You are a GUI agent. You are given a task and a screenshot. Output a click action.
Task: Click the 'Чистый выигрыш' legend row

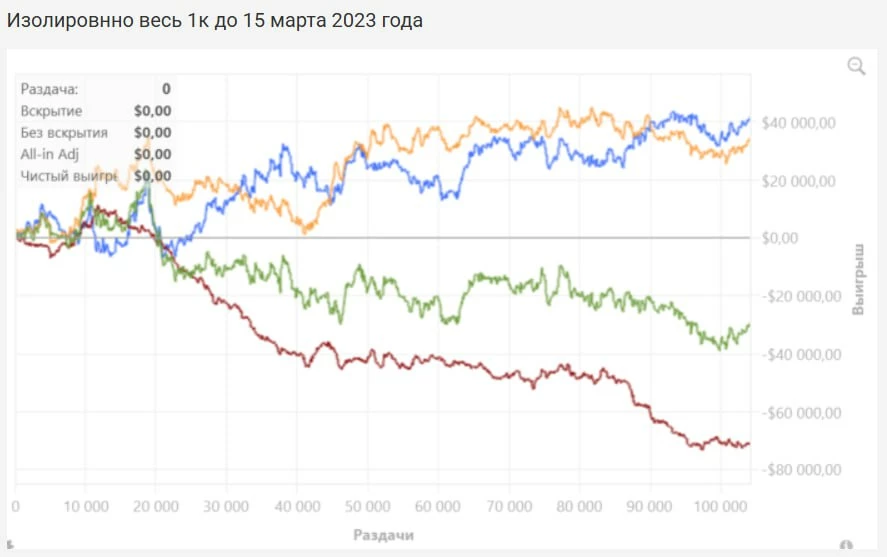point(95,176)
